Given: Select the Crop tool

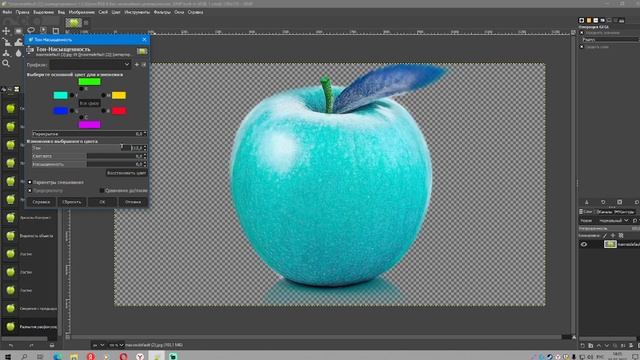Looking at the screenshot, I should pos(56,31).
